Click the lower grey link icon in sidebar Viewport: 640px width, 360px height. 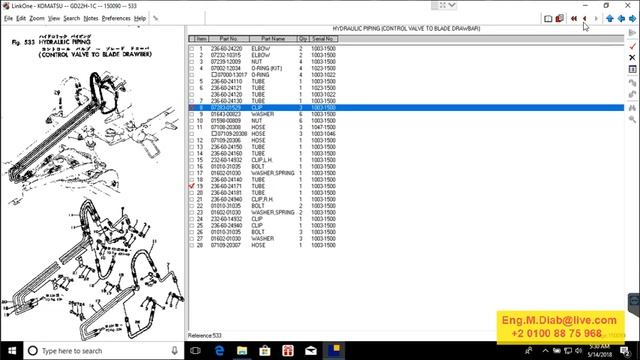coord(632,94)
